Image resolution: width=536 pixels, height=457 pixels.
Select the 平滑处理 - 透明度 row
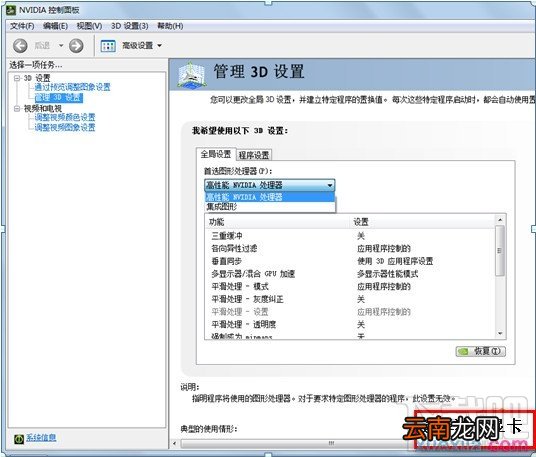point(350,324)
